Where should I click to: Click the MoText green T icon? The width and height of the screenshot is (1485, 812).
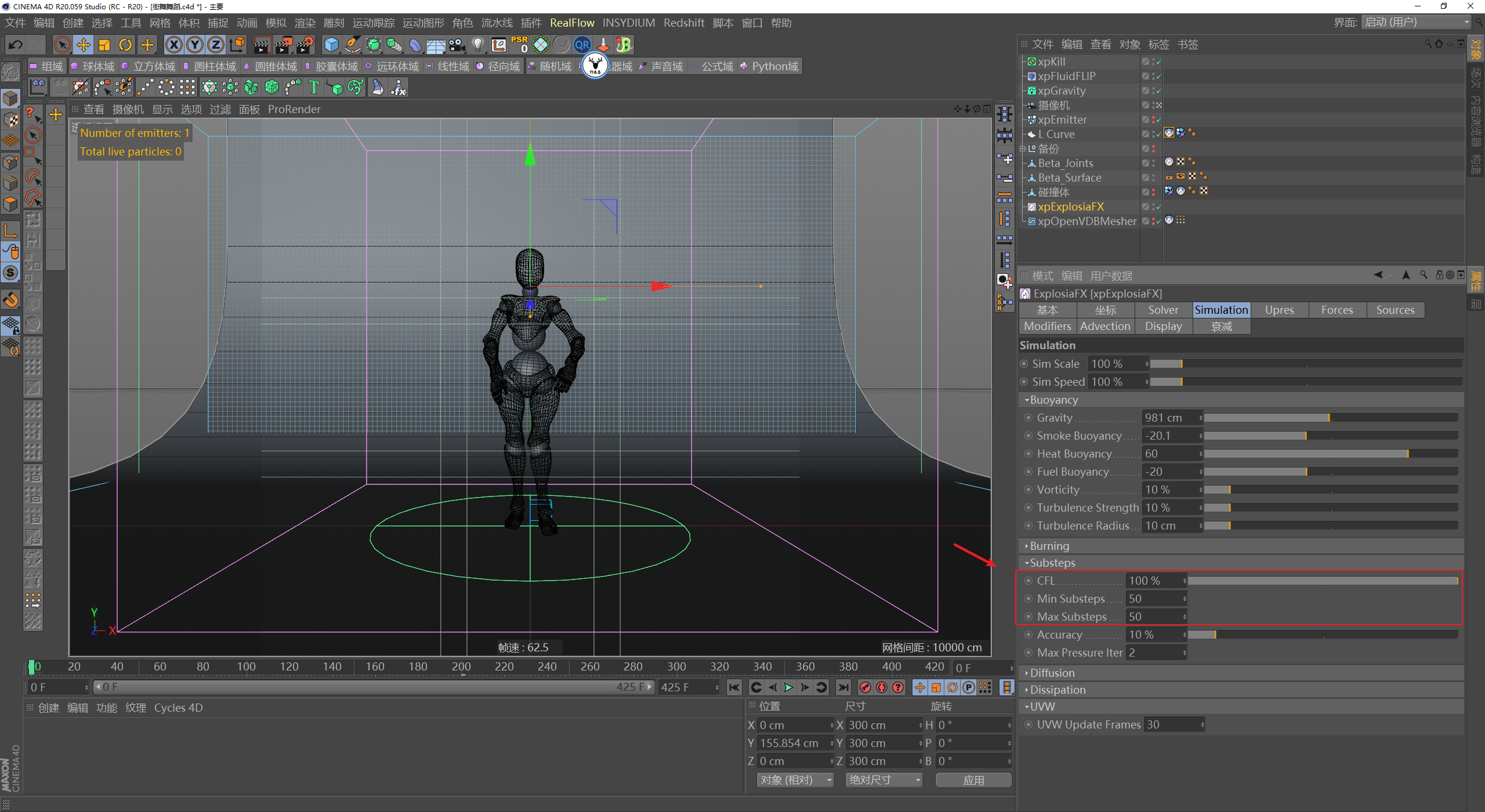pyautogui.click(x=314, y=88)
